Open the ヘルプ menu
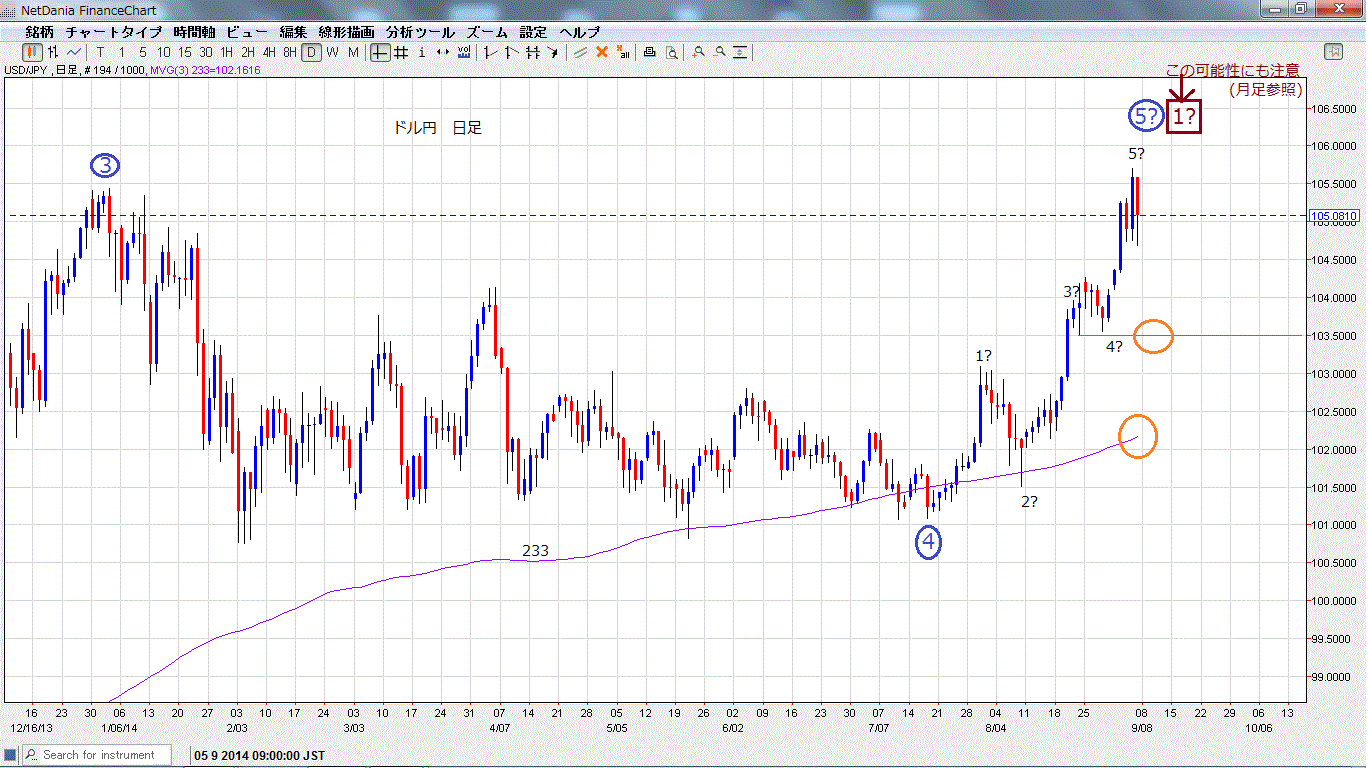Image resolution: width=1368 pixels, height=768 pixels. pos(581,32)
